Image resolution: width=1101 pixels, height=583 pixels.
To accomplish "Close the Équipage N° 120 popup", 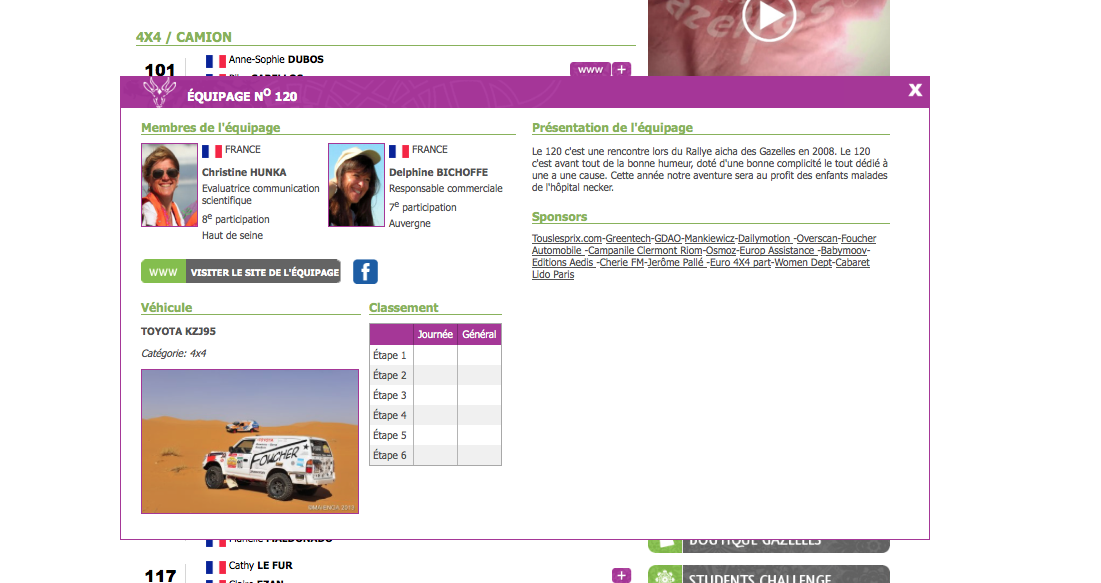I will [915, 90].
